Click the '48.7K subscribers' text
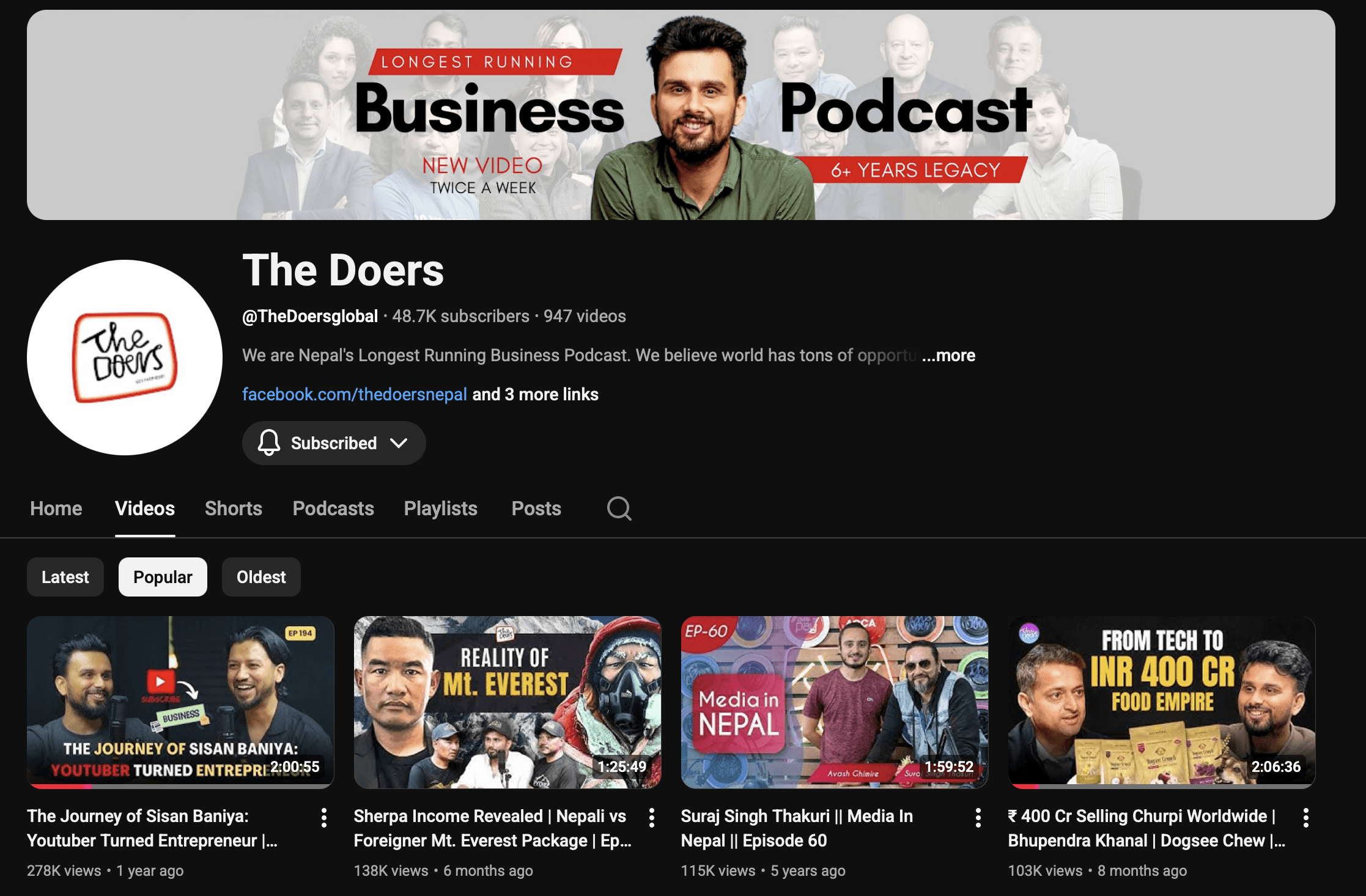The width and height of the screenshot is (1366, 896). coord(460,316)
